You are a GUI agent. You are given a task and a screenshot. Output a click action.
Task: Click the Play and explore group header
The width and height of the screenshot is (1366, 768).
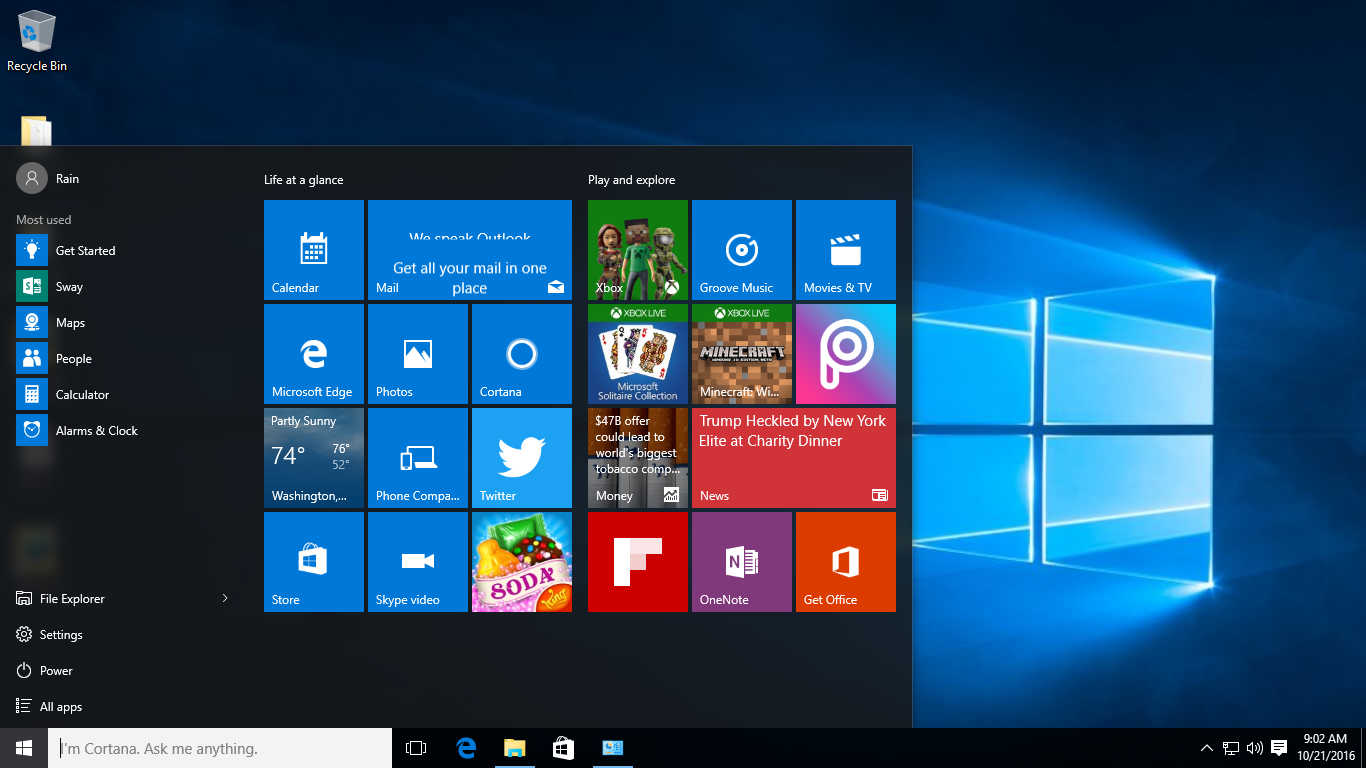click(x=632, y=180)
